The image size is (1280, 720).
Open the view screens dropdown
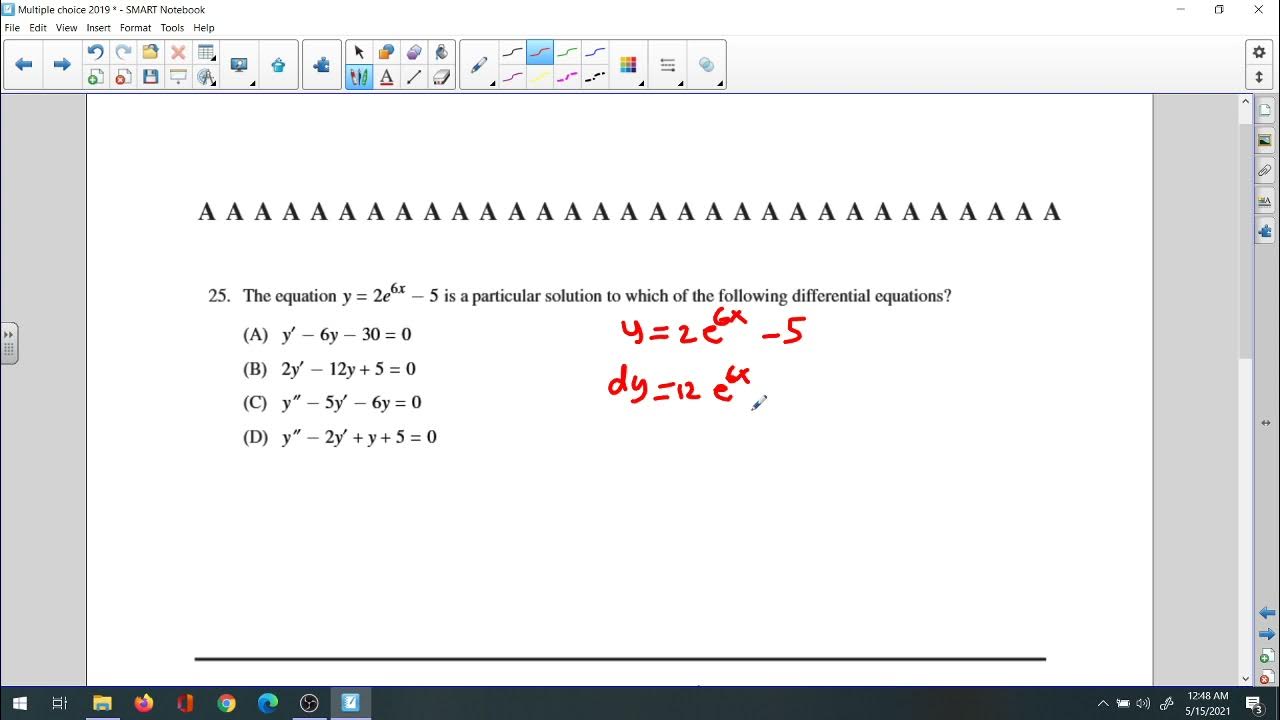pyautogui.click(x=240, y=65)
